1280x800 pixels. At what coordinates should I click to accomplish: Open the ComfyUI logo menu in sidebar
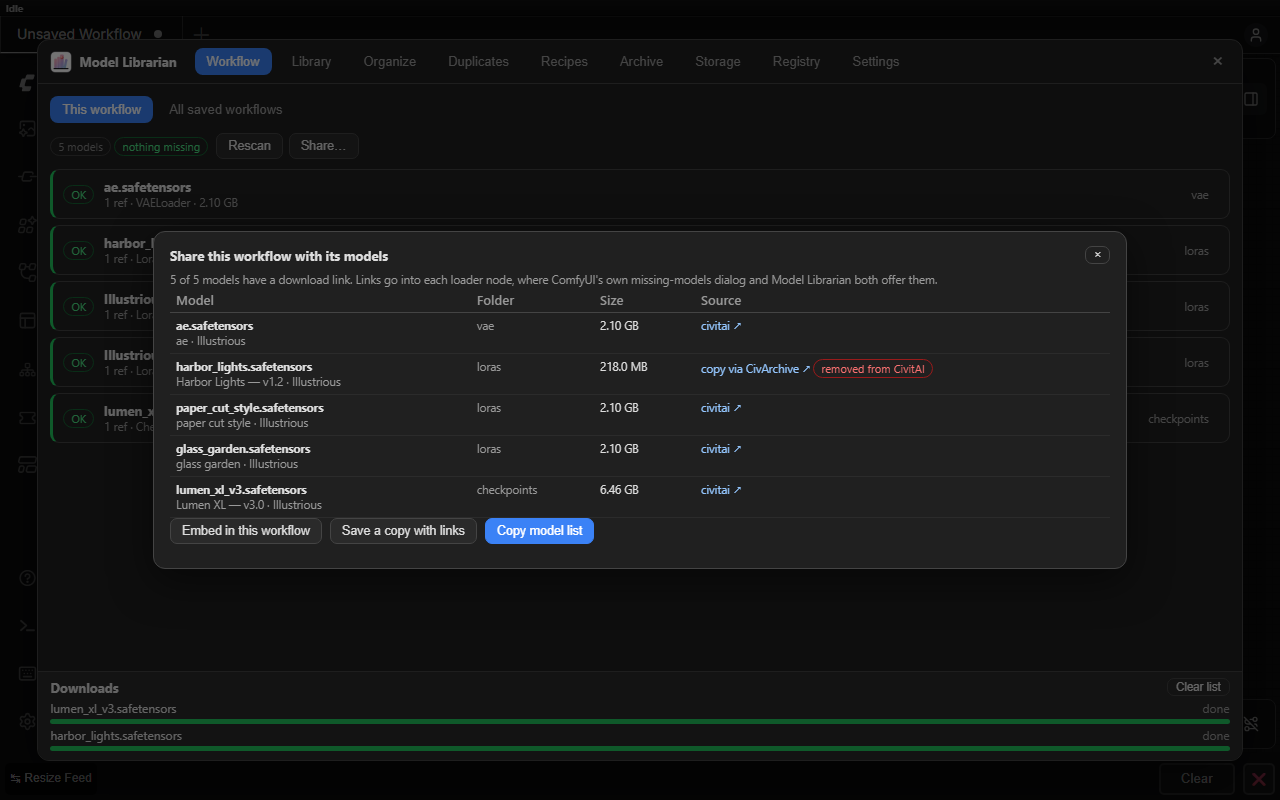[x=27, y=84]
